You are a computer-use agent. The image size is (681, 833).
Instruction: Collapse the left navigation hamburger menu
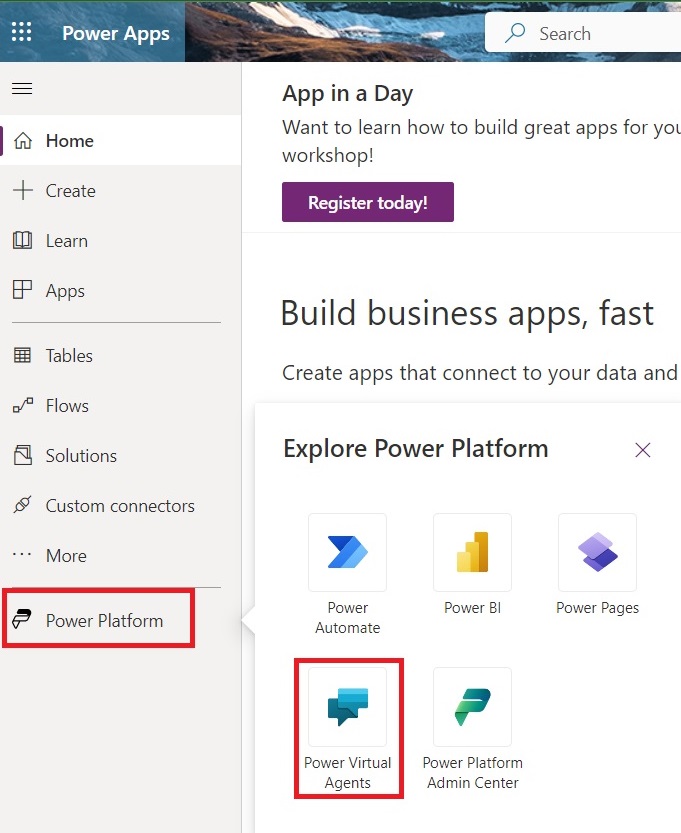pyautogui.click(x=21, y=89)
